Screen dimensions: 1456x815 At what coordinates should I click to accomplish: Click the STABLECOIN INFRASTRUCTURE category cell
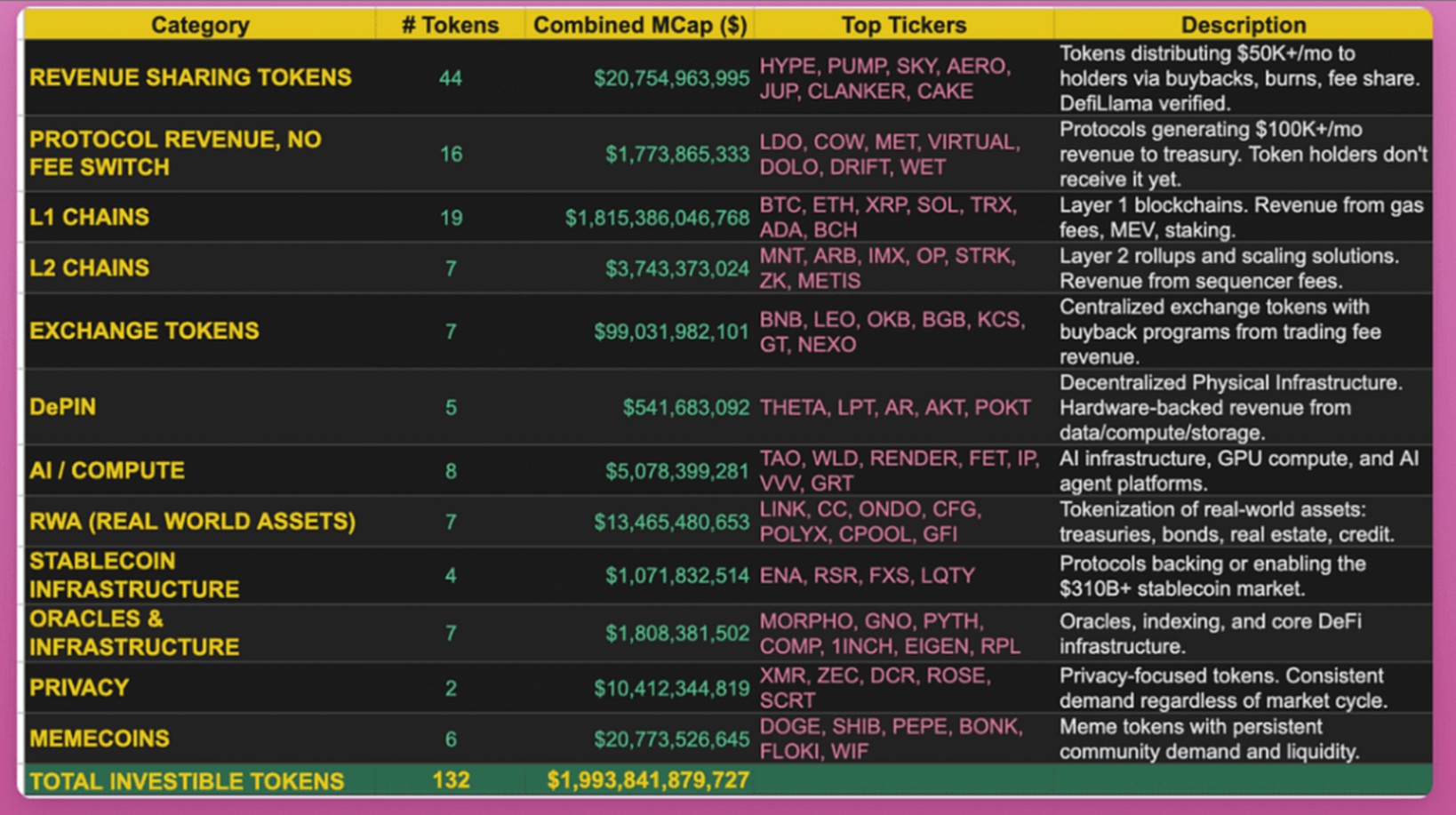point(134,576)
